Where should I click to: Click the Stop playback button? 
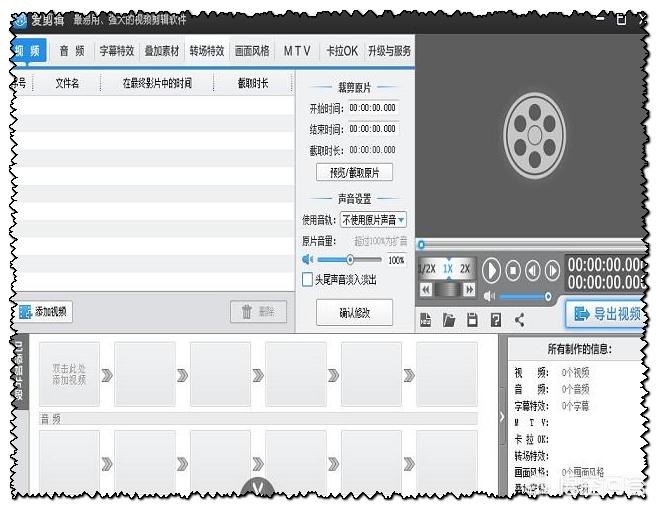[x=513, y=270]
